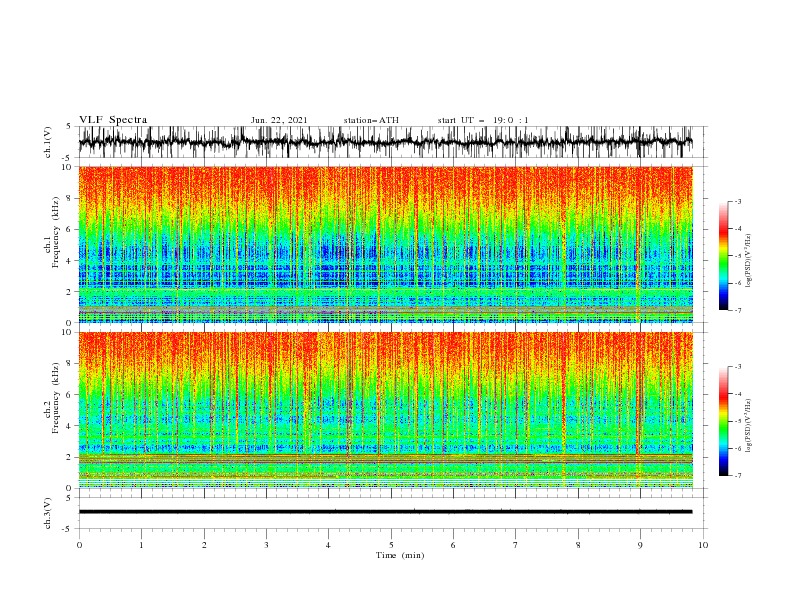Click time axis tick label "6"
This screenshot has height=612, width=792.
click(453, 545)
